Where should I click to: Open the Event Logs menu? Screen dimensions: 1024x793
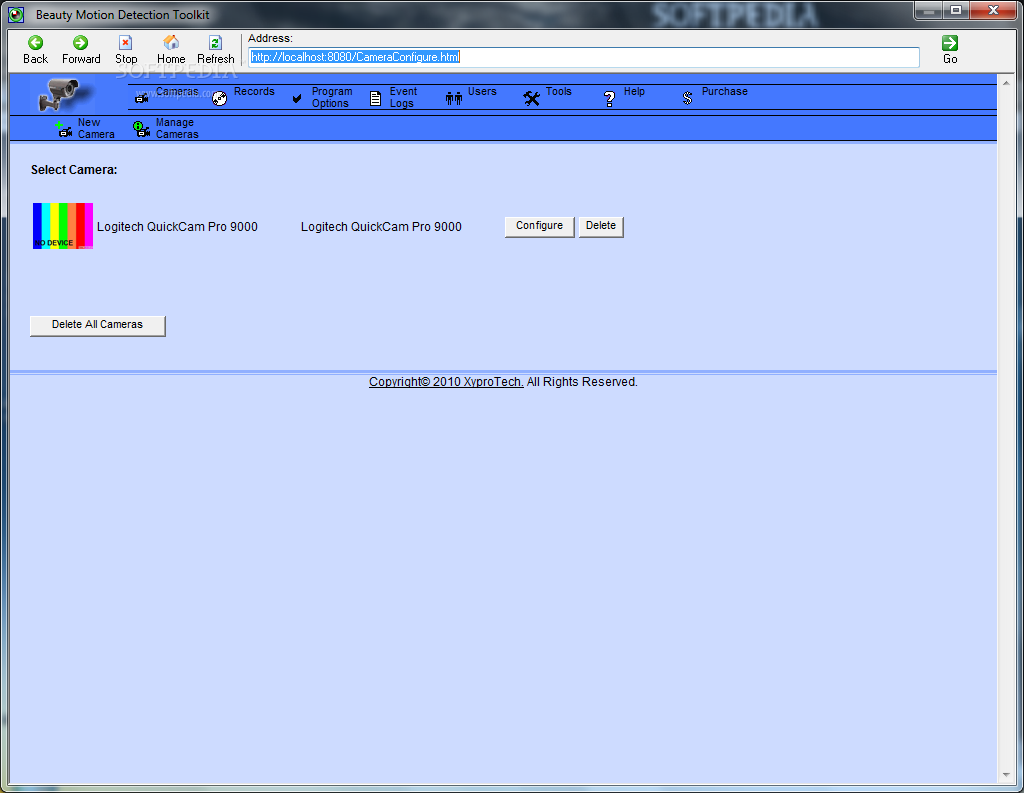point(403,97)
